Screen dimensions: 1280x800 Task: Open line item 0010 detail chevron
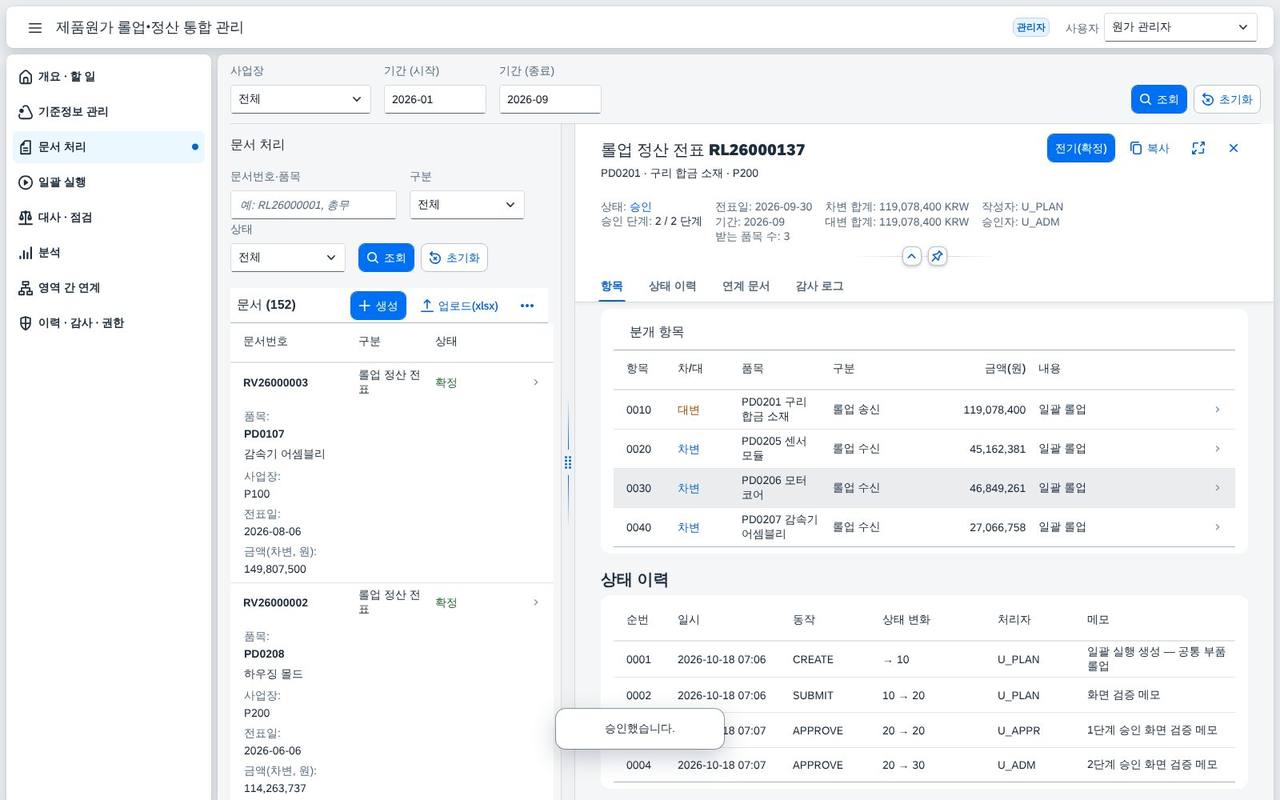[1217, 409]
